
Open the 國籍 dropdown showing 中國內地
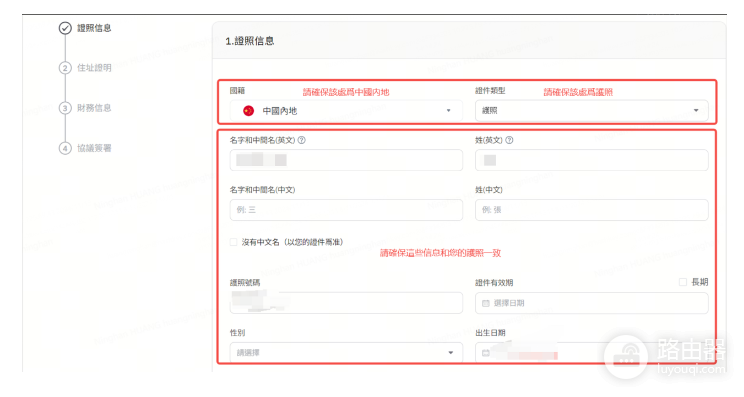pyautogui.click(x=346, y=111)
